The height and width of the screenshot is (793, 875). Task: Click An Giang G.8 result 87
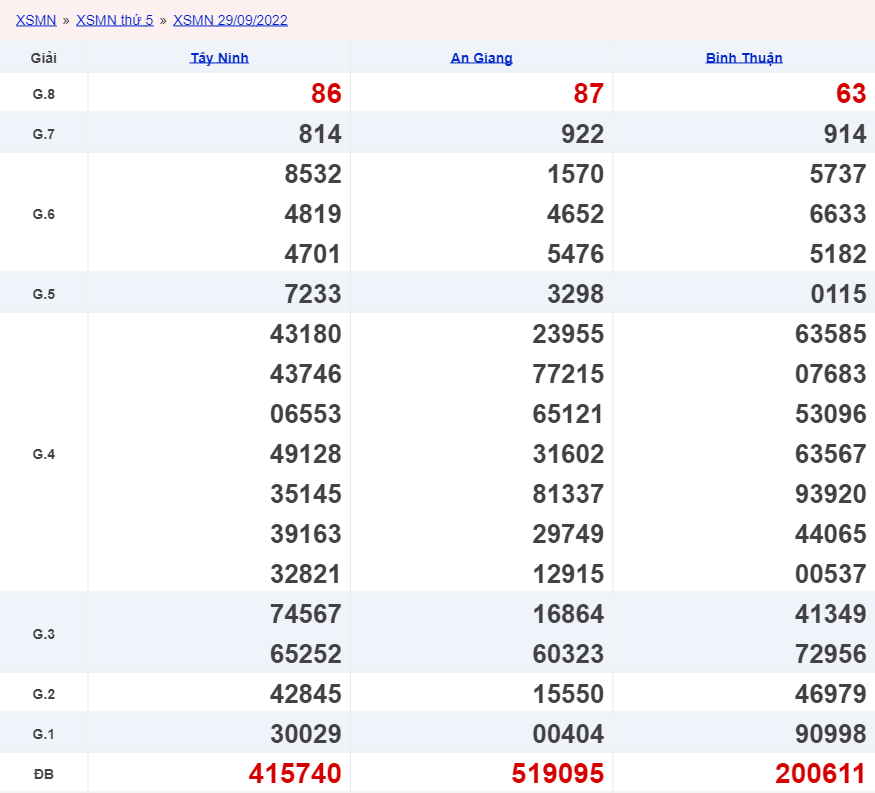pyautogui.click(x=589, y=93)
